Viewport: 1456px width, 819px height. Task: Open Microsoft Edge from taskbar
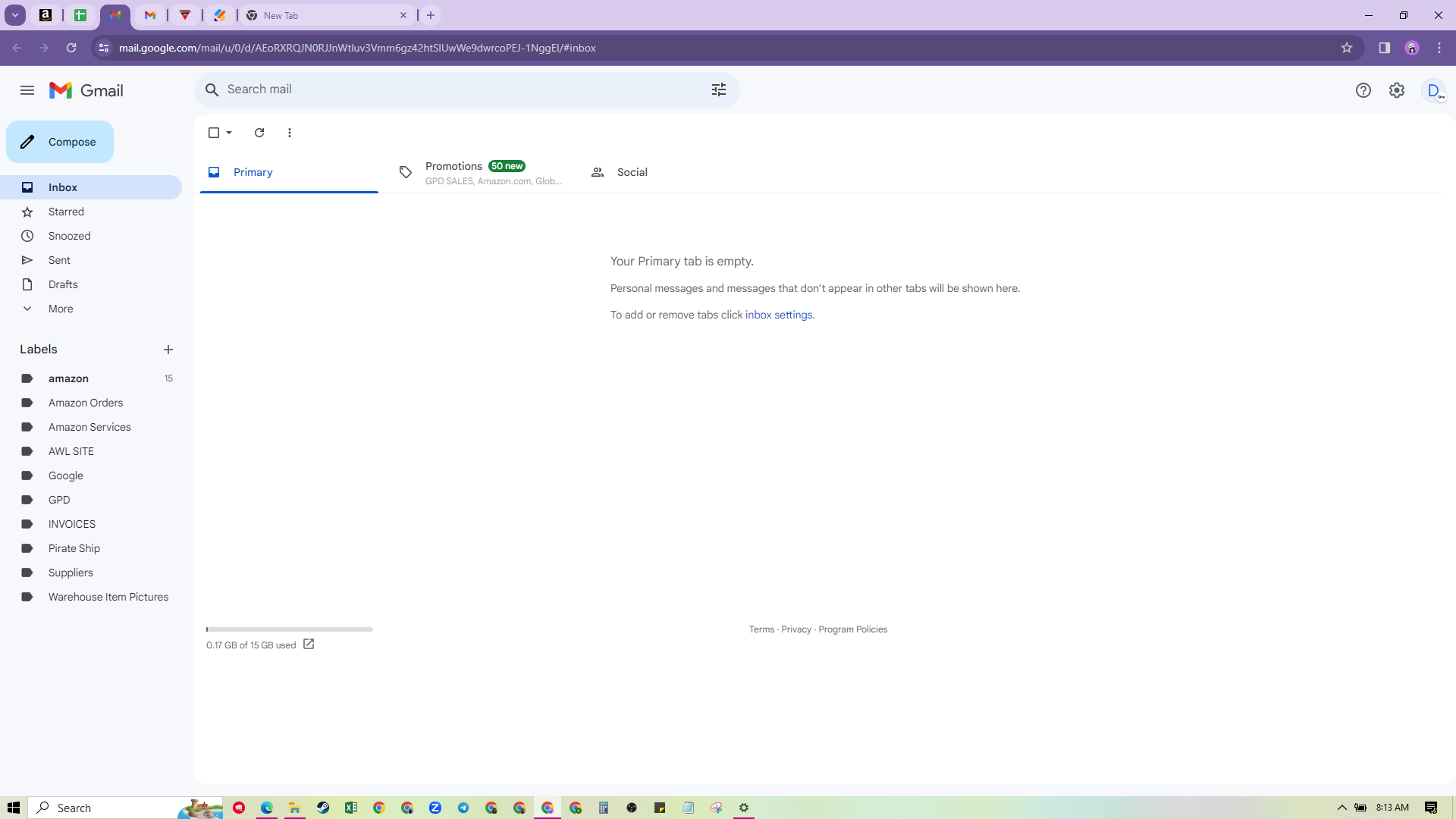(267, 808)
